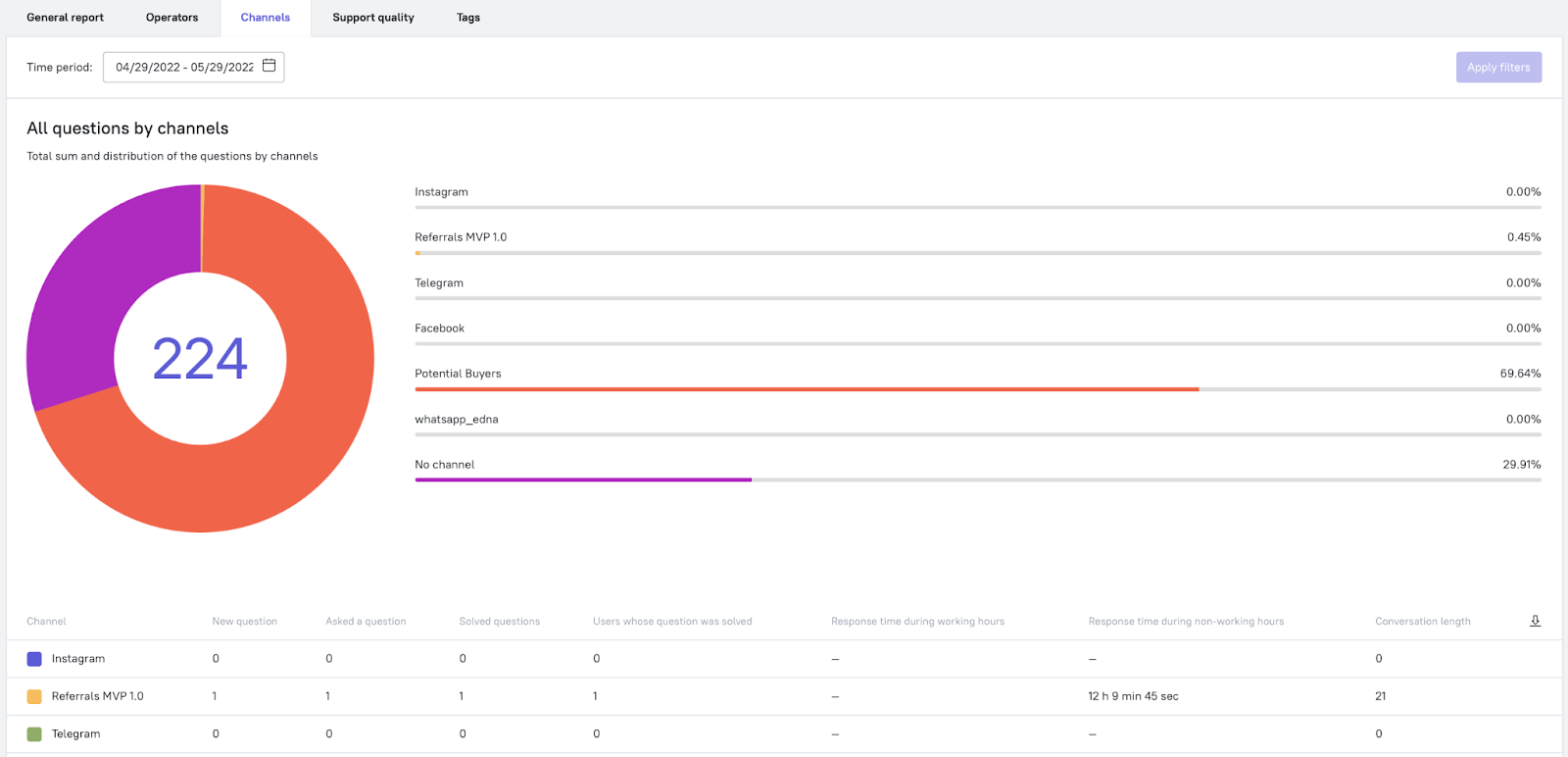Click All questions by channels heading
This screenshot has width=1568, height=757.
(x=127, y=128)
